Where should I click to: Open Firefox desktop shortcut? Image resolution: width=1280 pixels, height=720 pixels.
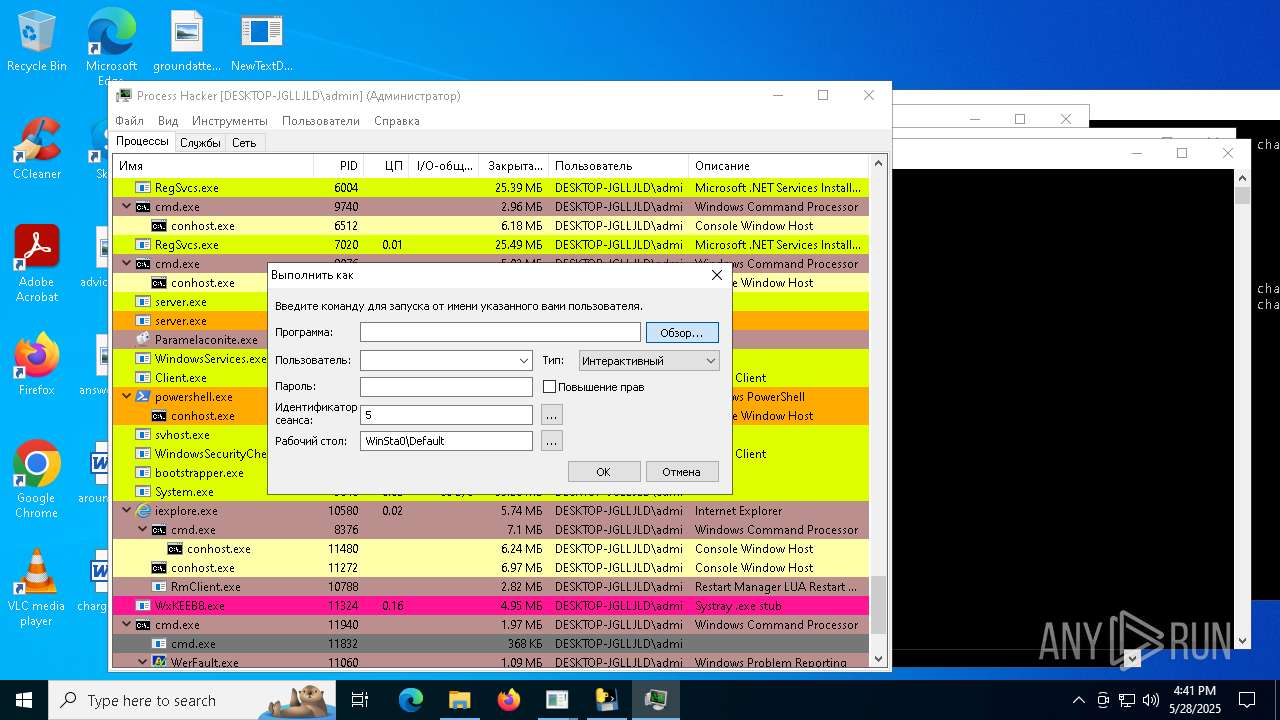(x=37, y=365)
